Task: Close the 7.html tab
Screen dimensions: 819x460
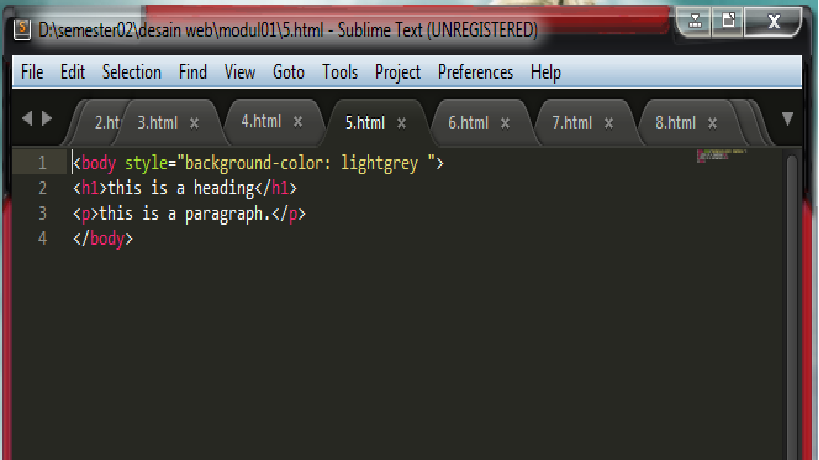Action: (x=609, y=124)
